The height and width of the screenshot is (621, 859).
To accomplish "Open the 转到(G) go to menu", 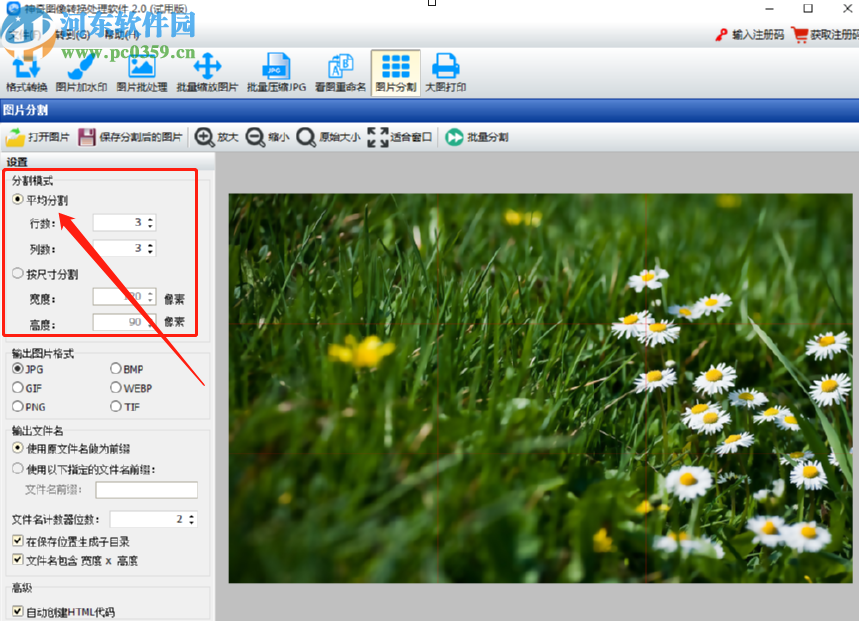I will (x=72, y=35).
